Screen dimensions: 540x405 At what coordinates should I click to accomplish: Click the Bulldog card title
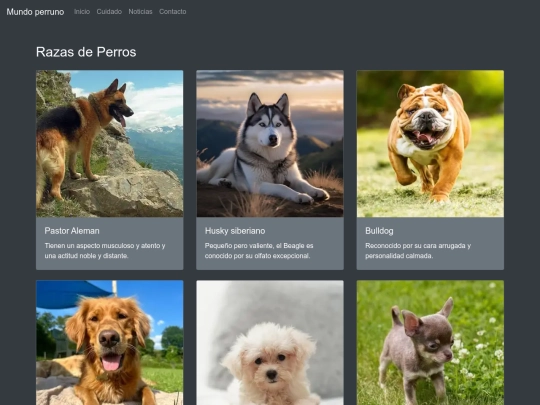click(379, 231)
